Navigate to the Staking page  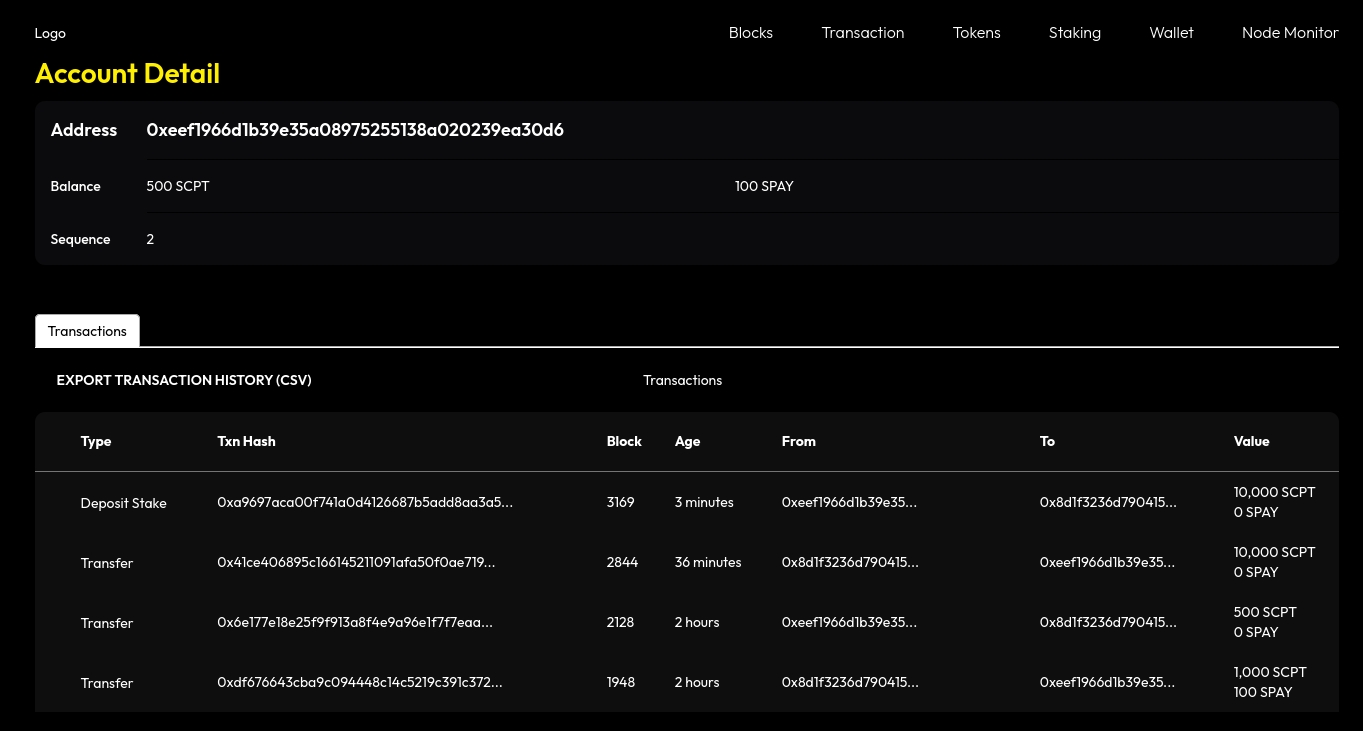(1074, 33)
